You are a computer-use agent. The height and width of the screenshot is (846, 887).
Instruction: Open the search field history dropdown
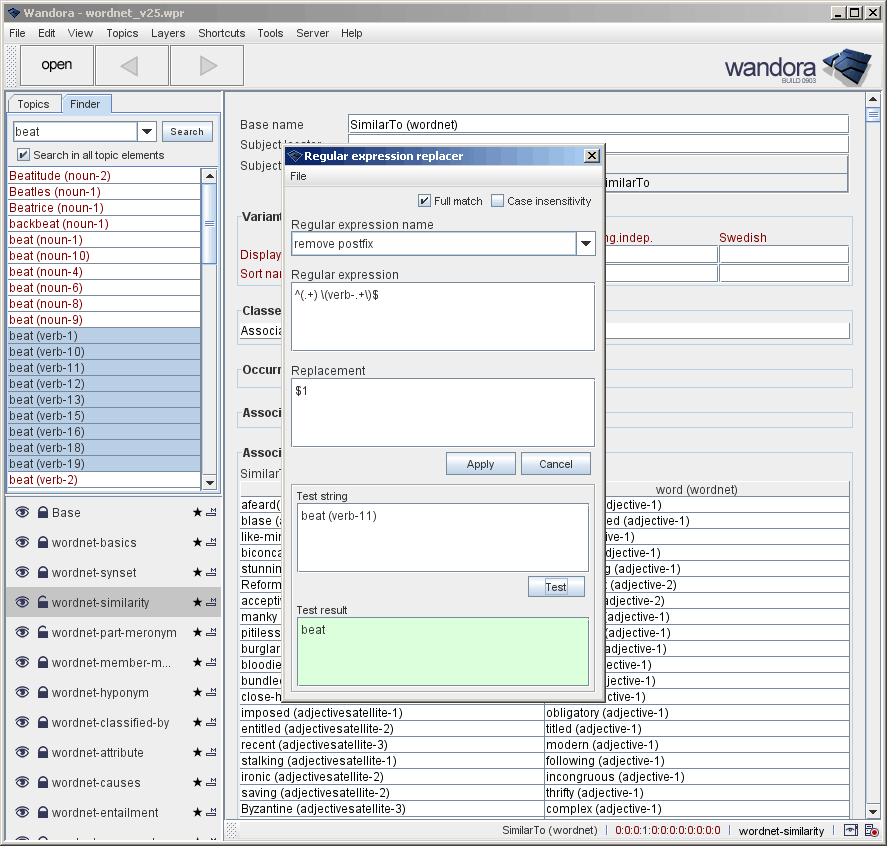[146, 130]
